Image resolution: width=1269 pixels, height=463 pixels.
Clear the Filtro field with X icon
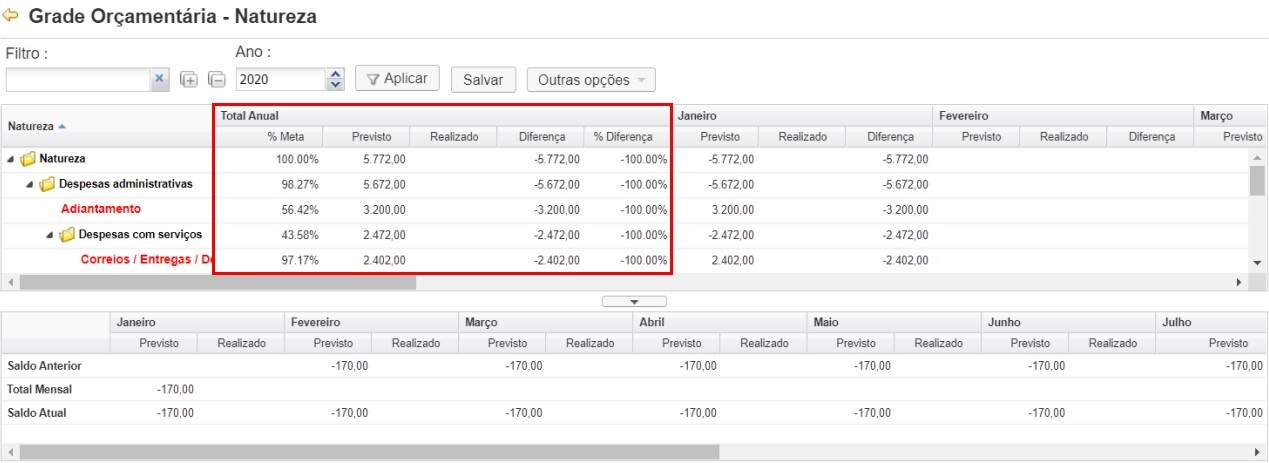(x=159, y=80)
